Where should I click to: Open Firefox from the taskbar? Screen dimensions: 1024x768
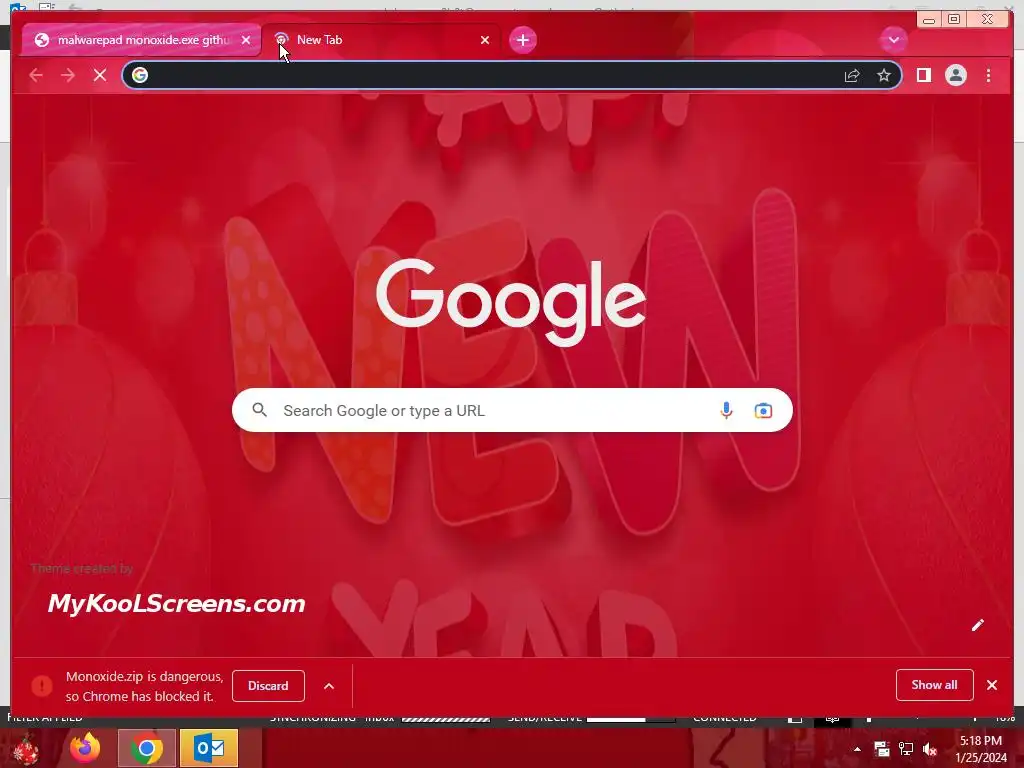tap(85, 748)
